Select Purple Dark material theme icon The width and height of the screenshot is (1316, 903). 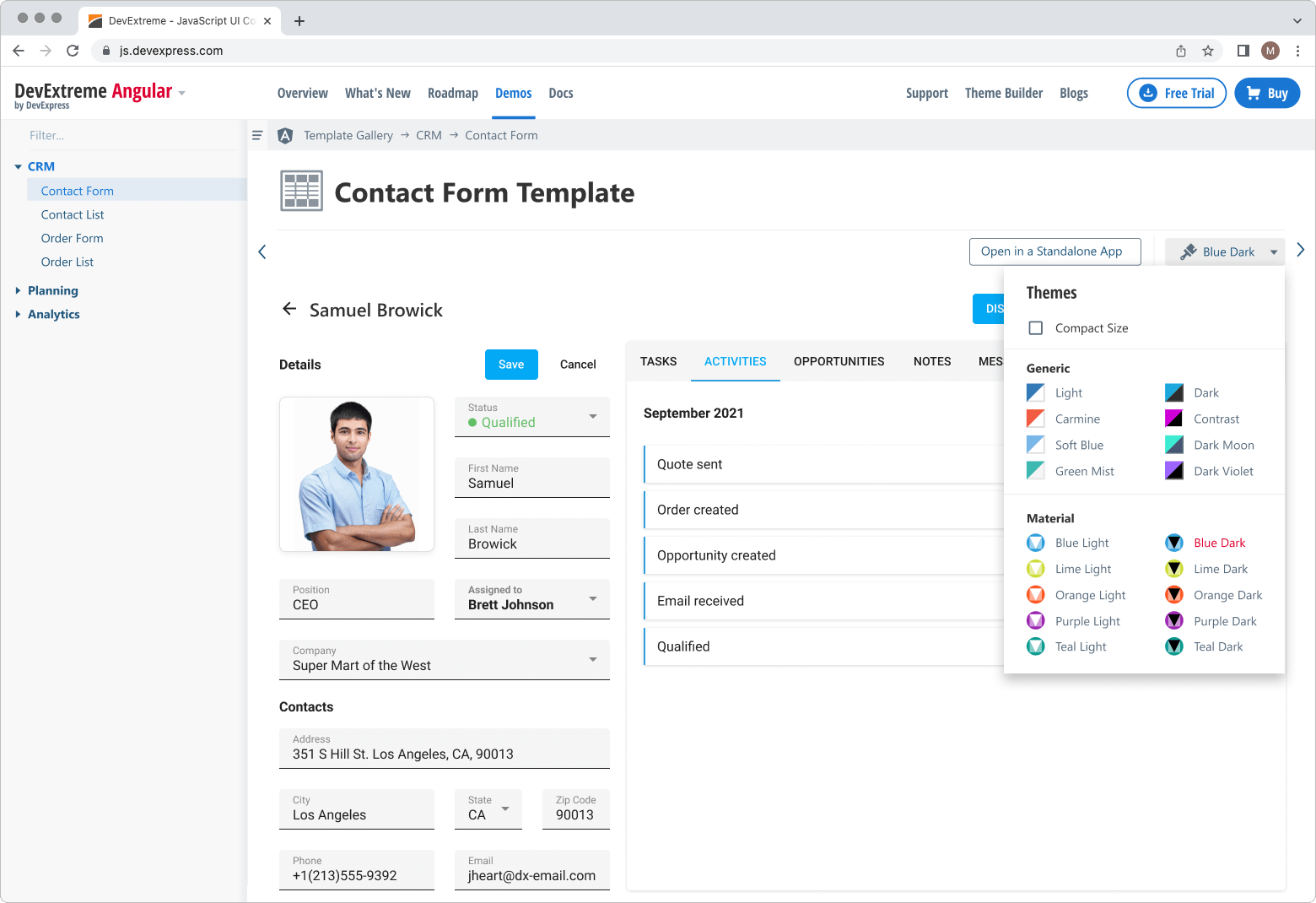(1174, 621)
